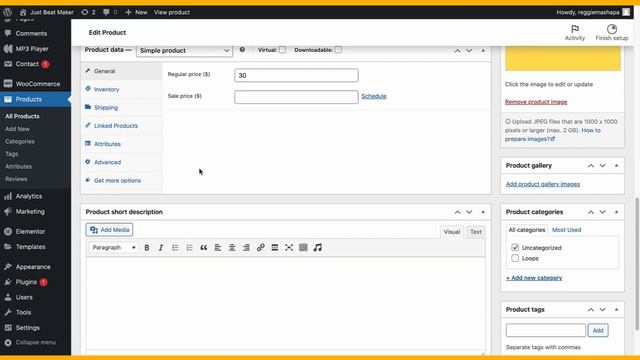Screen dimensions: 640x360
Task: Click View product in admin bar
Action: (172, 12)
